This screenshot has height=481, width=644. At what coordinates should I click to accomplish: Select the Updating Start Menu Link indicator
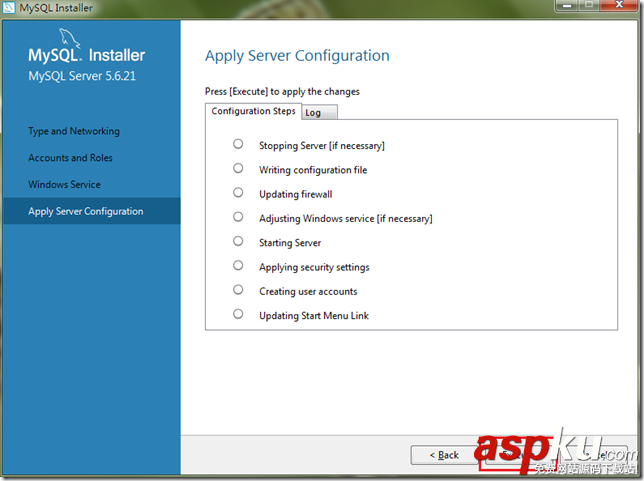tap(238, 314)
